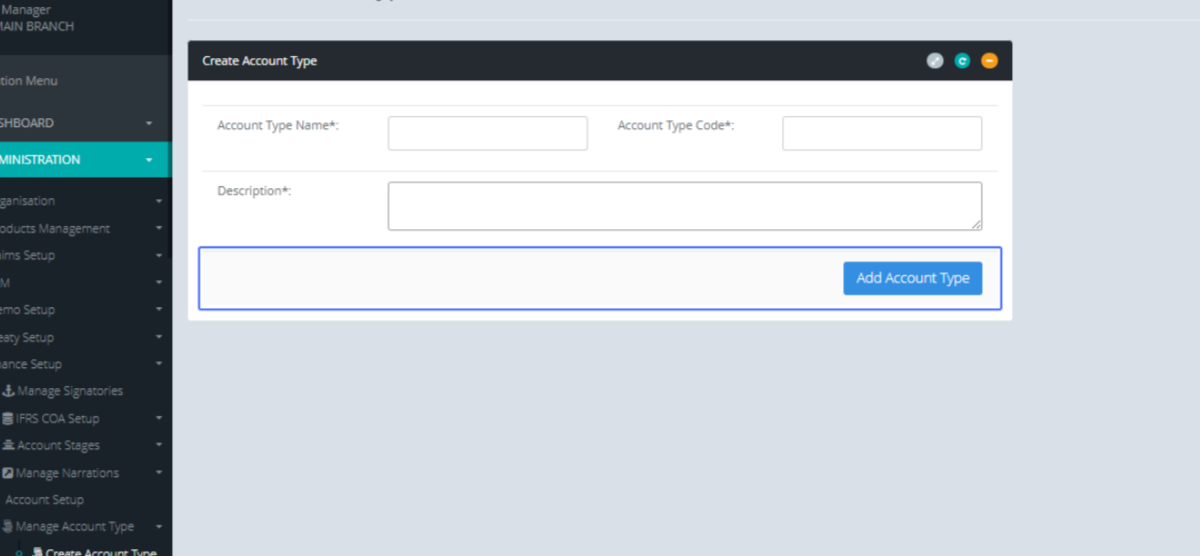Click the Manage Account Type icon

coord(9,526)
